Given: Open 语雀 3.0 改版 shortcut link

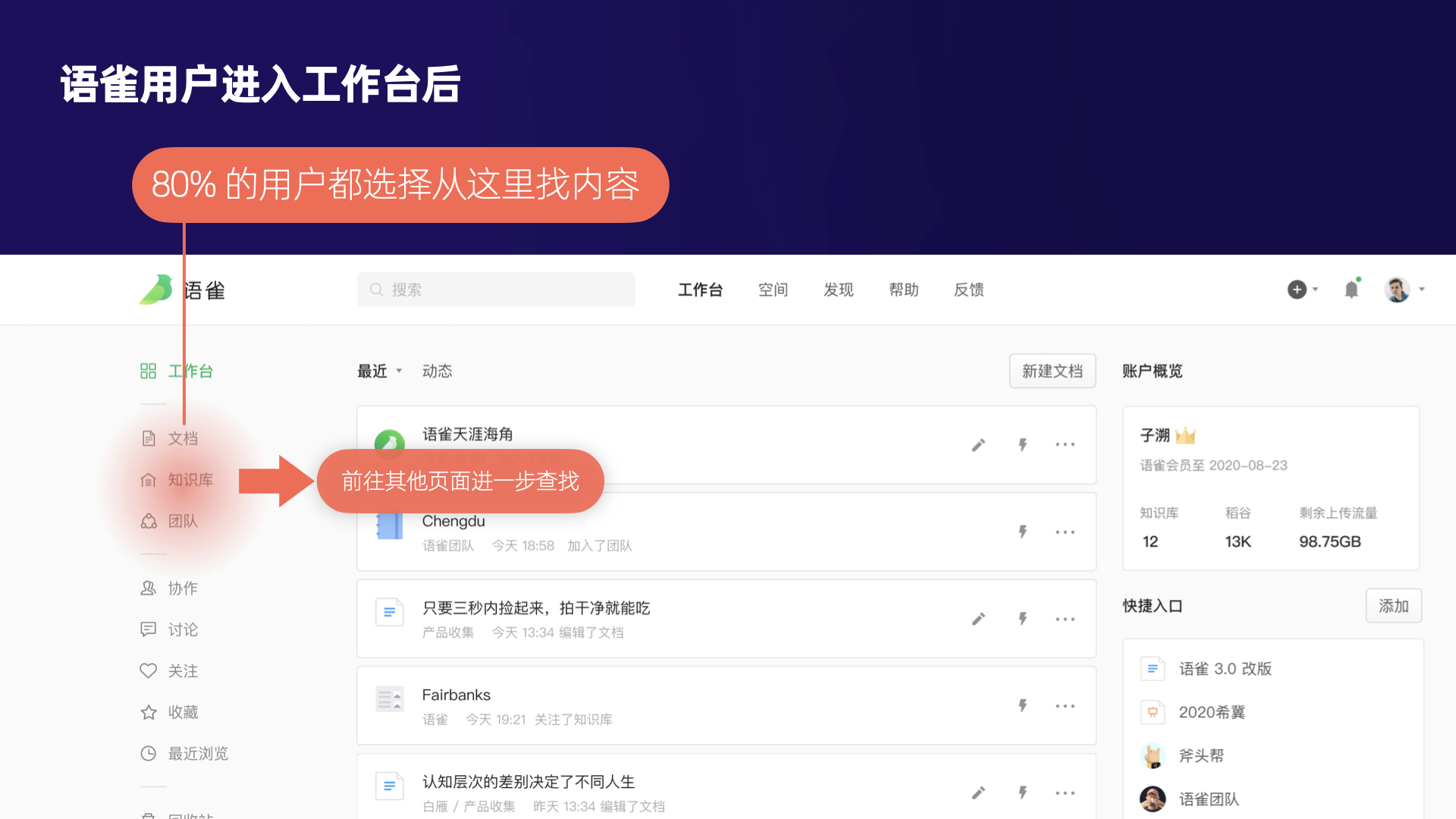Looking at the screenshot, I should tap(1224, 669).
